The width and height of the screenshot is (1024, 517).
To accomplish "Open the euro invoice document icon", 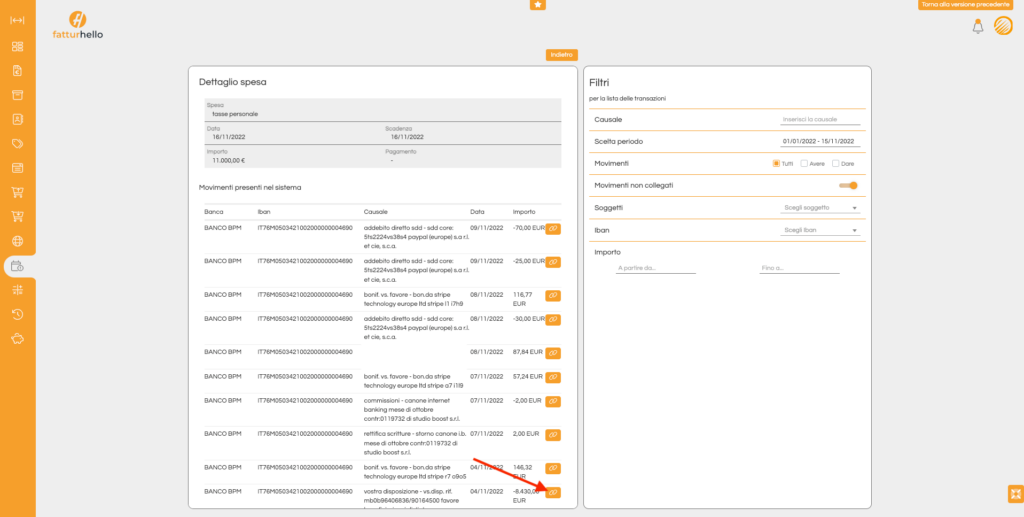I will pos(18,70).
